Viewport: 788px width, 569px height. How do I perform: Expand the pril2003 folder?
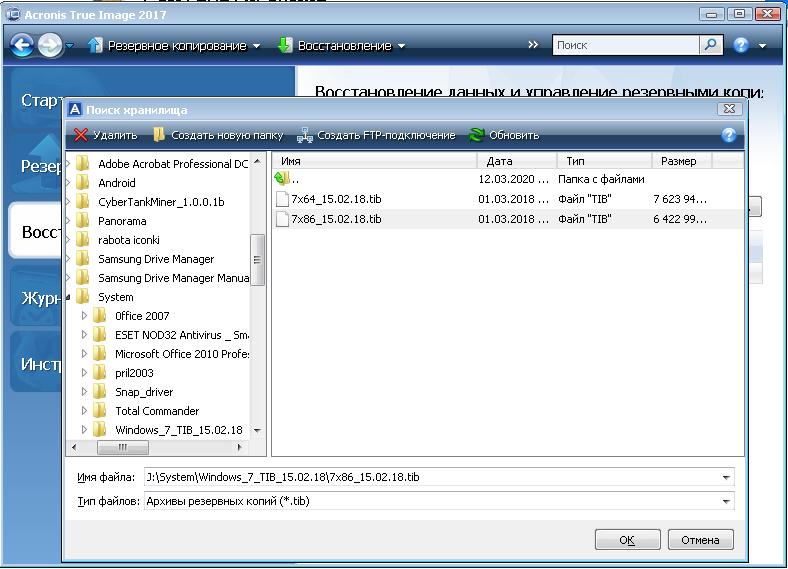click(x=84, y=372)
